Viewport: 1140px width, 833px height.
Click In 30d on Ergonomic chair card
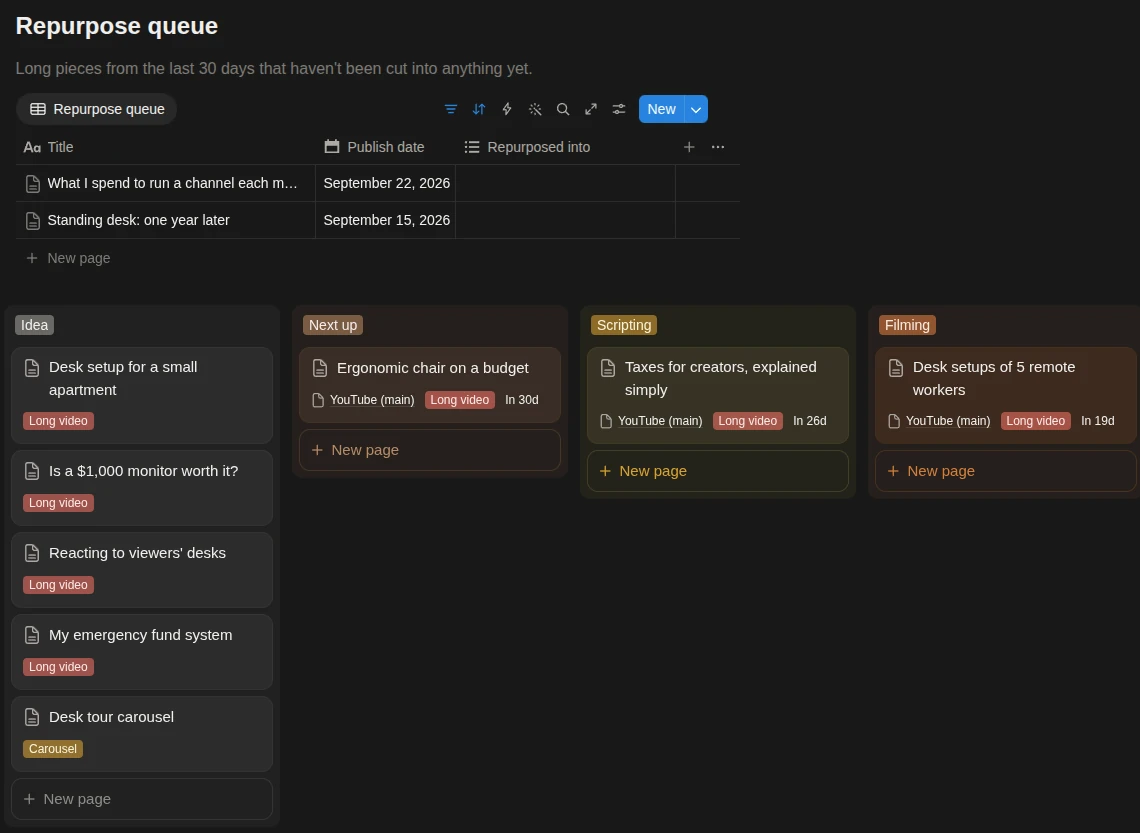coord(521,400)
